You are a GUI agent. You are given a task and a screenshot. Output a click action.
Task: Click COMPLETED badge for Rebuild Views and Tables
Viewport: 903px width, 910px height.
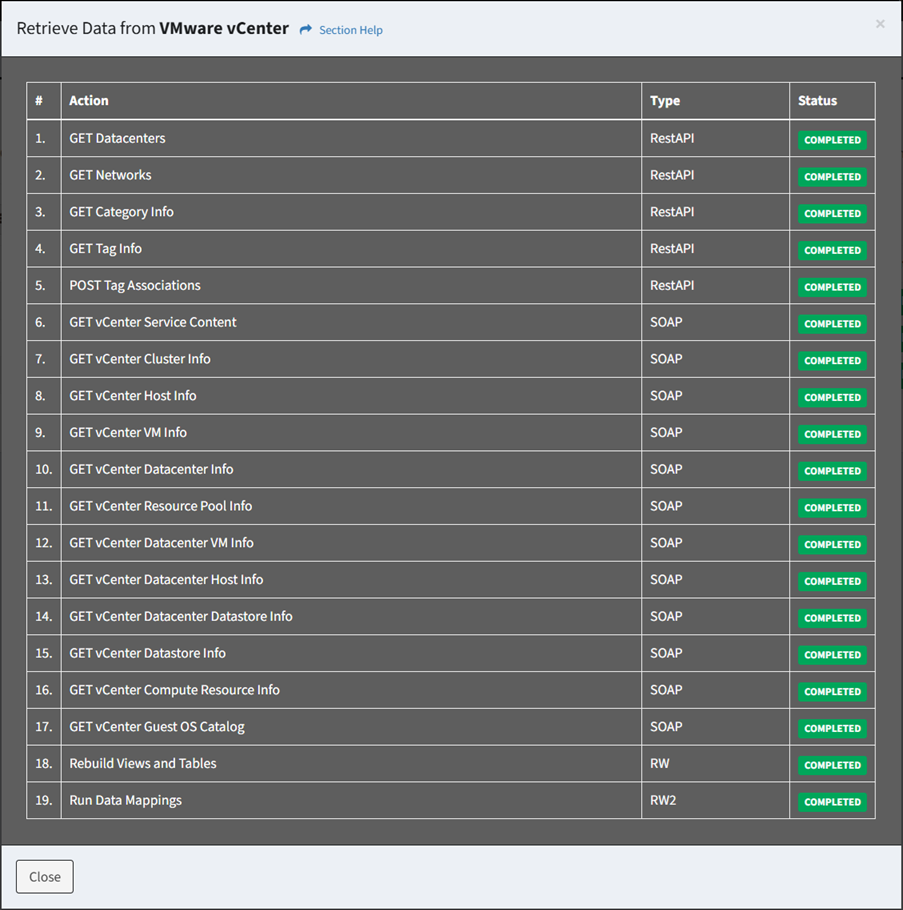pos(832,765)
